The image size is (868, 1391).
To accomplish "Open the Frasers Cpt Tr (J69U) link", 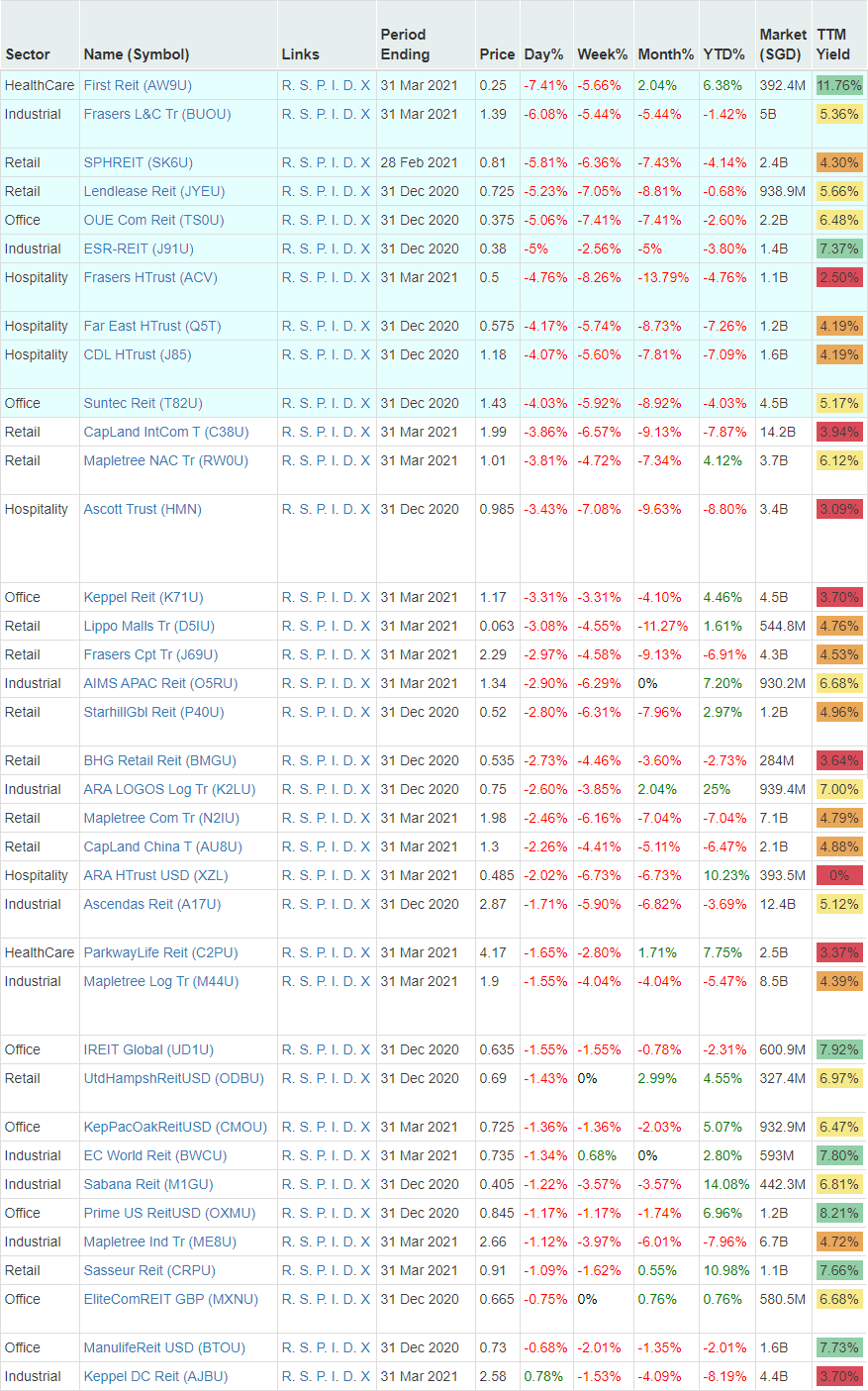I will tap(151, 654).
